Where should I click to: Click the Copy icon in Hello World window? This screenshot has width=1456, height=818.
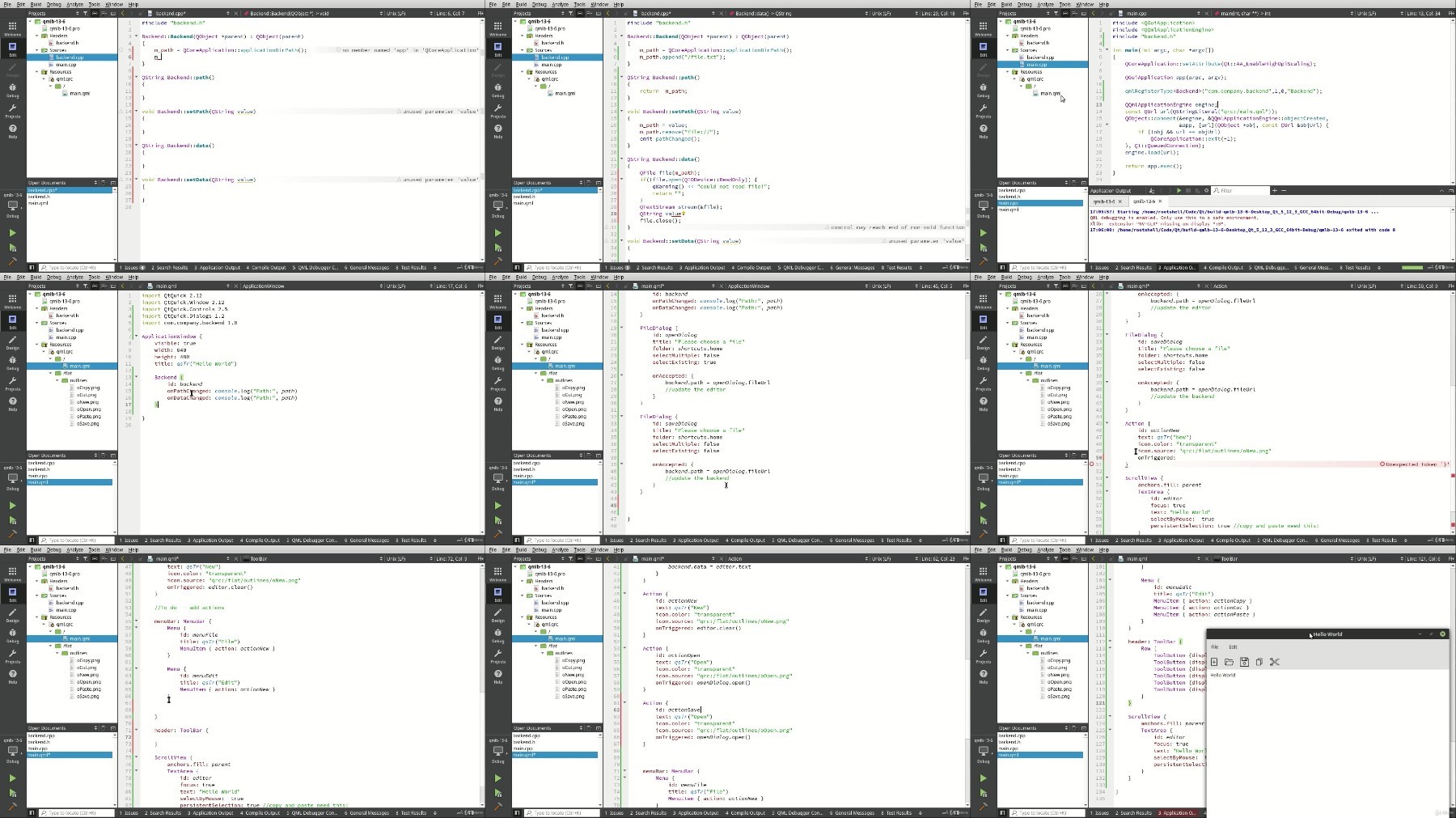point(1259,662)
